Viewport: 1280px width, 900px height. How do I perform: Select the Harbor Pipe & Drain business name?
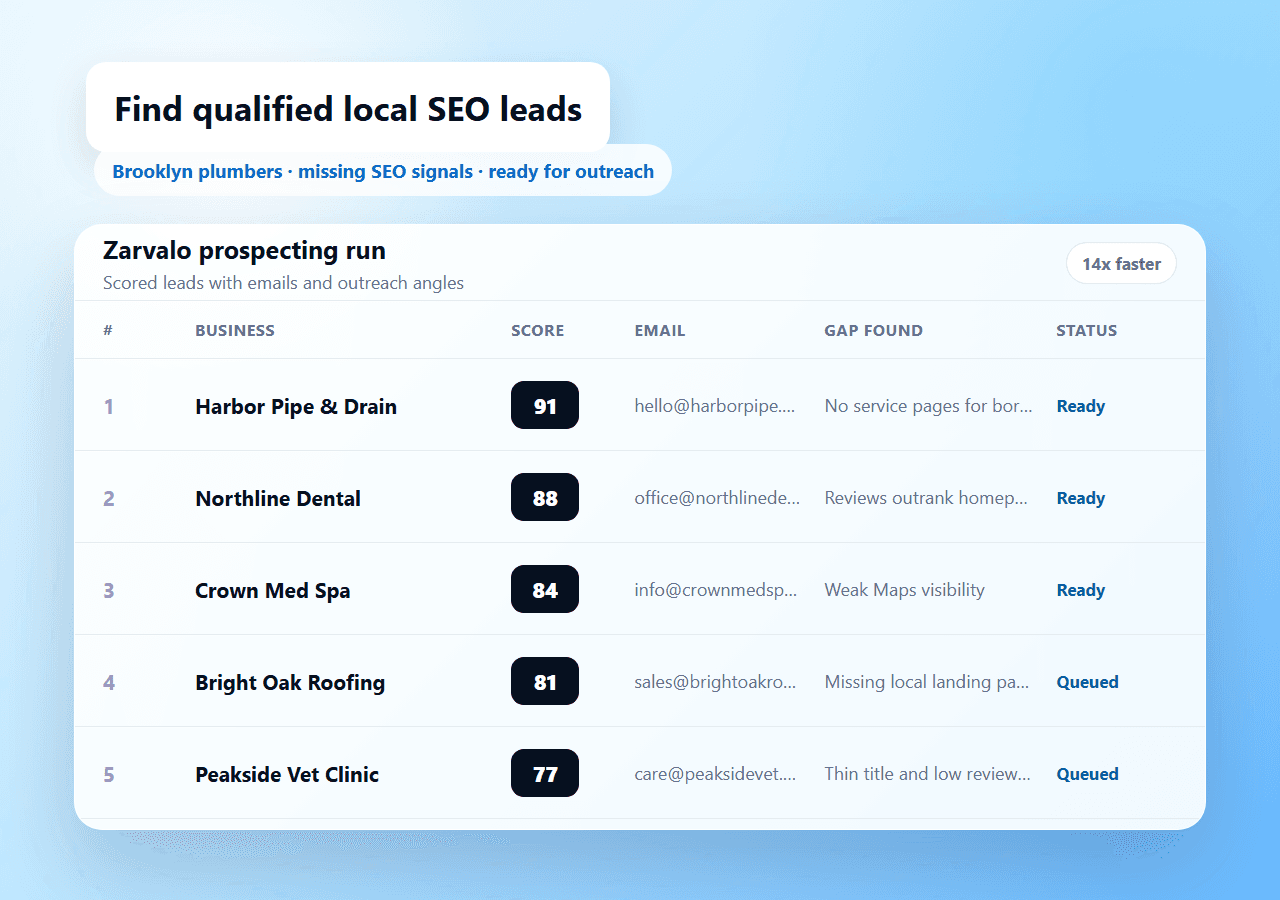tap(296, 407)
